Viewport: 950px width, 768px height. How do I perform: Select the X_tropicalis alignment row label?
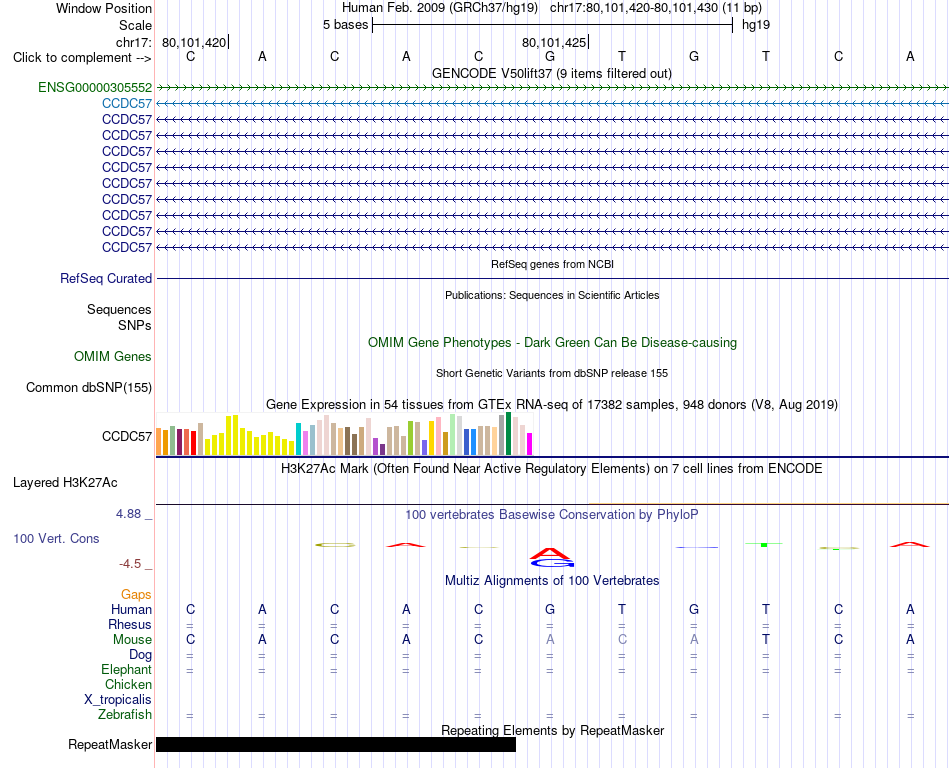coord(118,700)
